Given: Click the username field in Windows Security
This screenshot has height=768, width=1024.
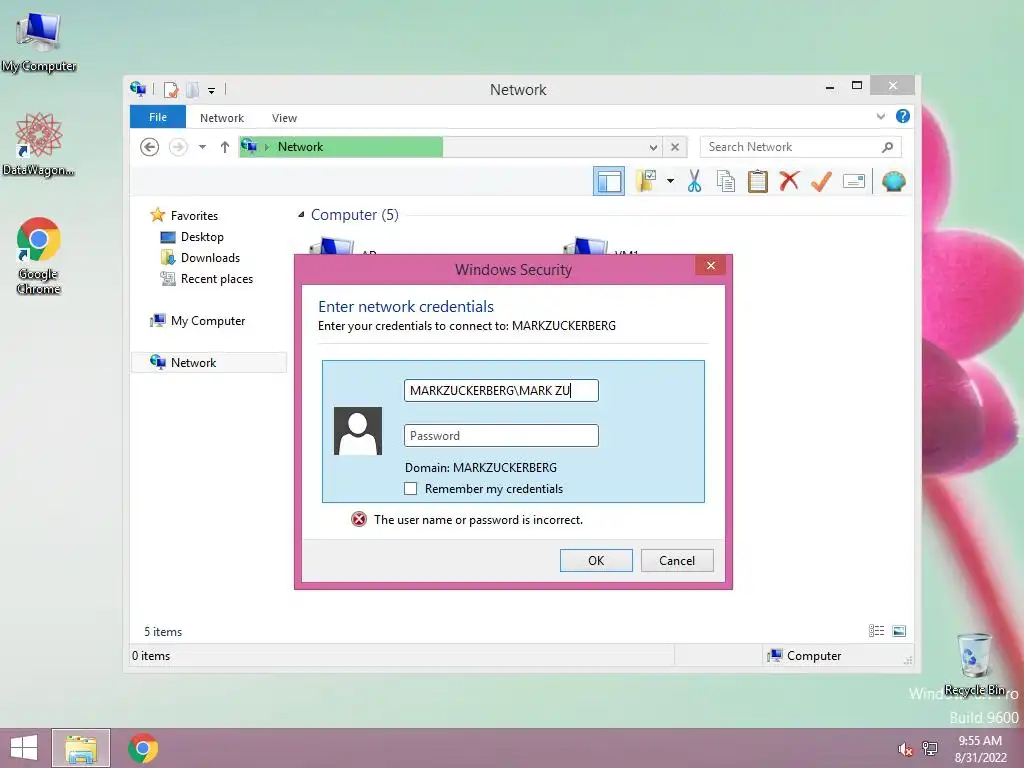Looking at the screenshot, I should coord(501,391).
